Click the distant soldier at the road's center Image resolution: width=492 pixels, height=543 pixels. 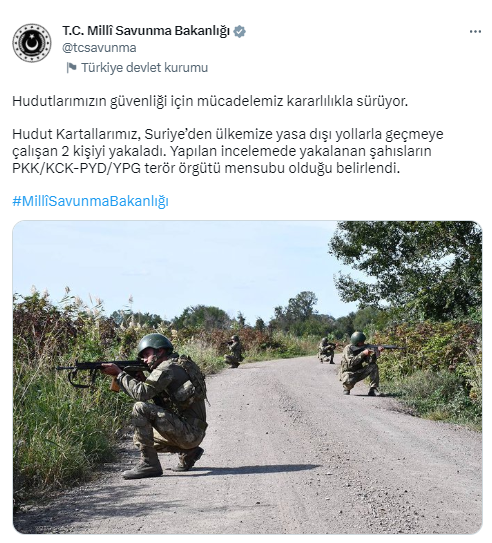[326, 350]
